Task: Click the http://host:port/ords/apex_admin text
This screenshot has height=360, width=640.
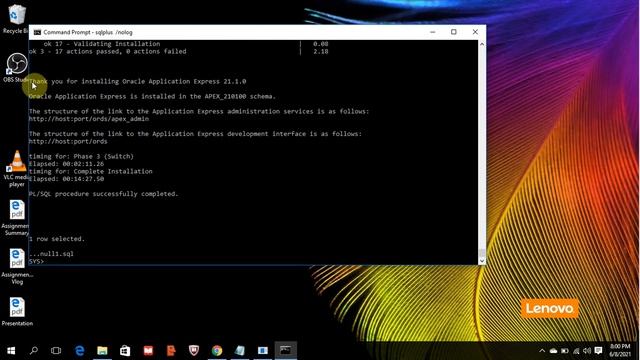Action: [89, 119]
